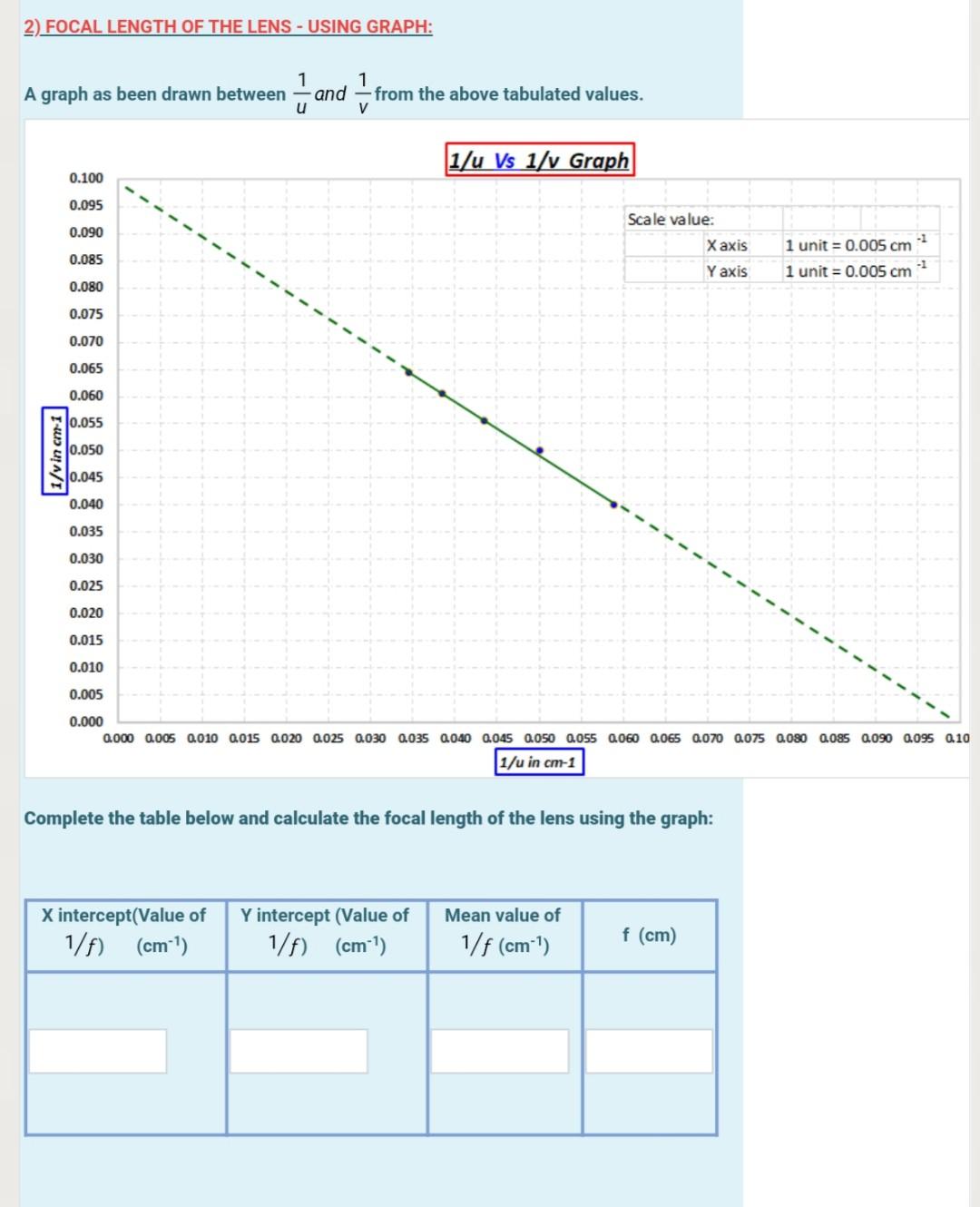This screenshot has height=1207, width=980.
Task: Select the Y axis scale entry
Action: pos(726,270)
